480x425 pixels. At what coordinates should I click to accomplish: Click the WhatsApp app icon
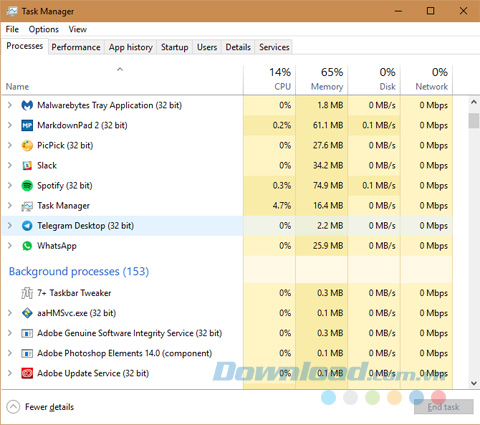tap(27, 246)
